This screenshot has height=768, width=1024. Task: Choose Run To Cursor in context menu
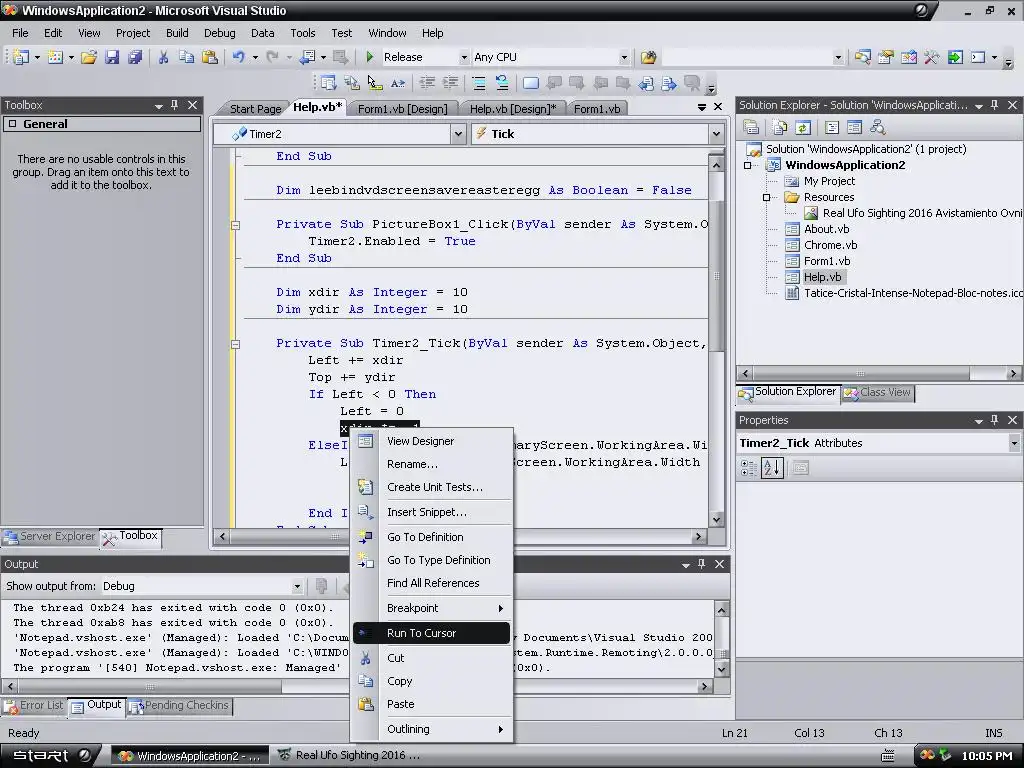click(432, 633)
